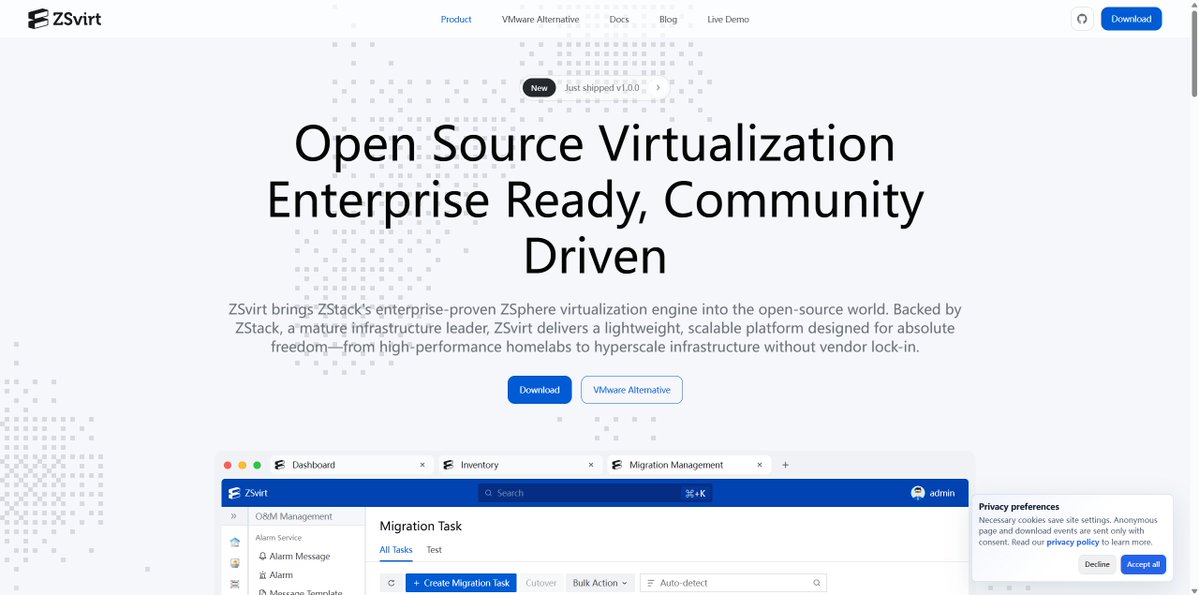Click the blue Download button in hero
This screenshot has width=1199, height=595.
(x=539, y=390)
